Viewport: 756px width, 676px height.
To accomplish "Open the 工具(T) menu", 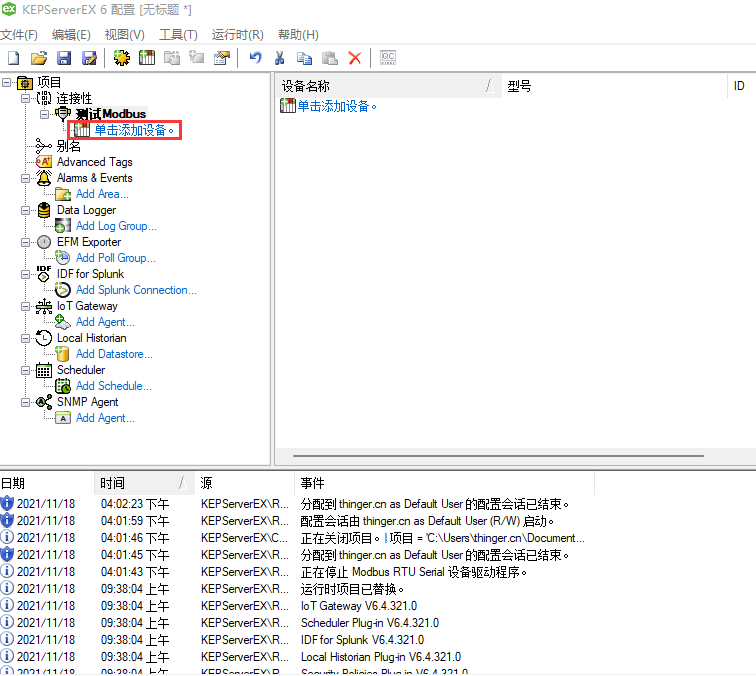I will 178,35.
